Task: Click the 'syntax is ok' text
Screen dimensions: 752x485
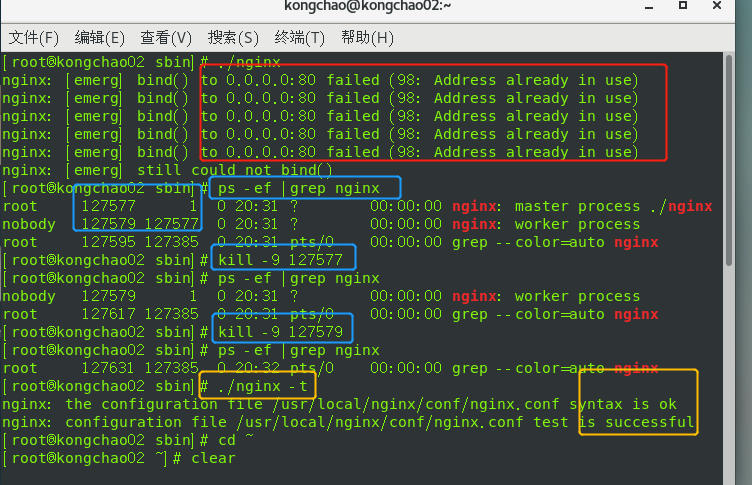Action: point(623,404)
